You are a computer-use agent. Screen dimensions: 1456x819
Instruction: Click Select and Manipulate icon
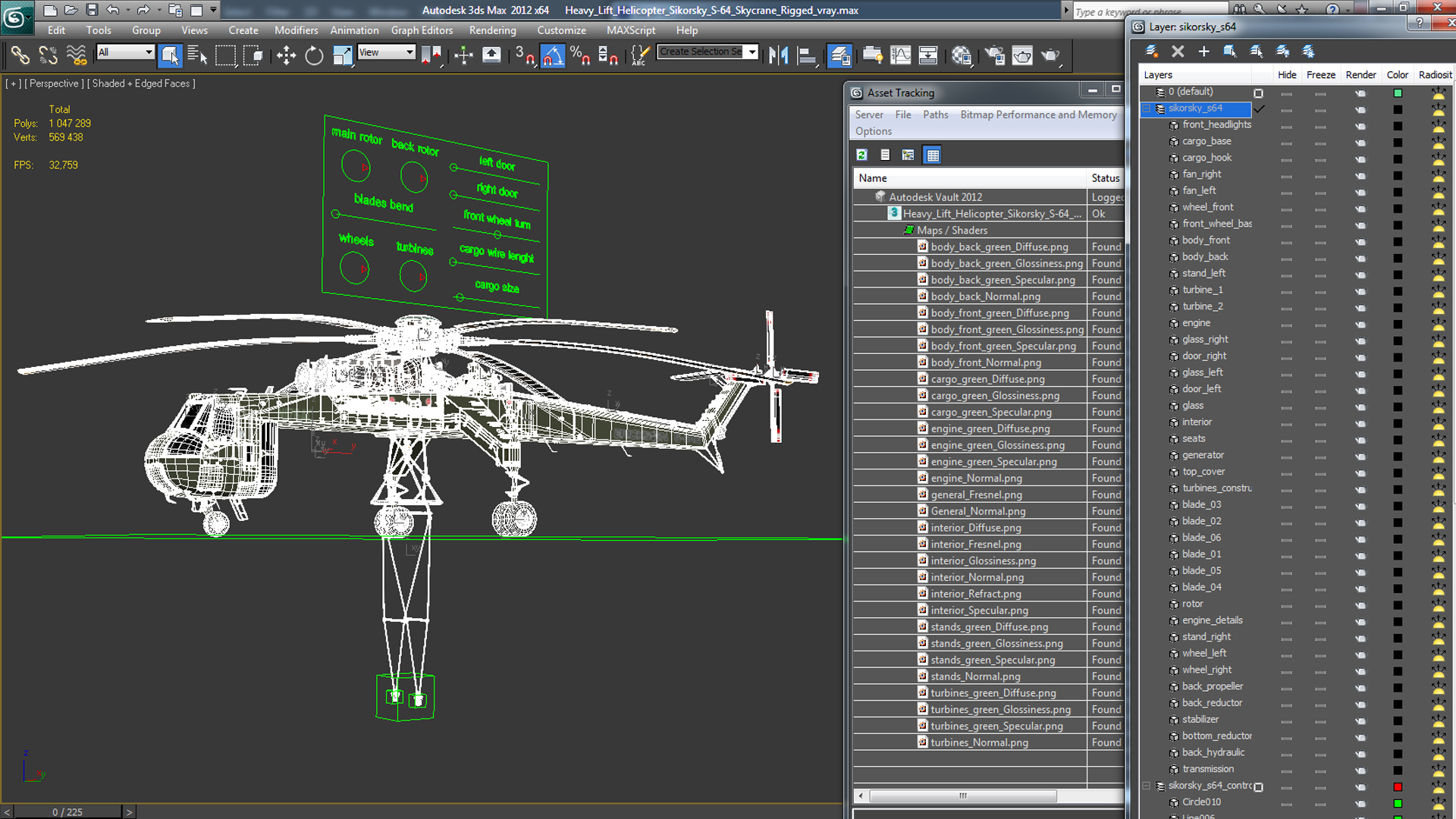(x=463, y=55)
